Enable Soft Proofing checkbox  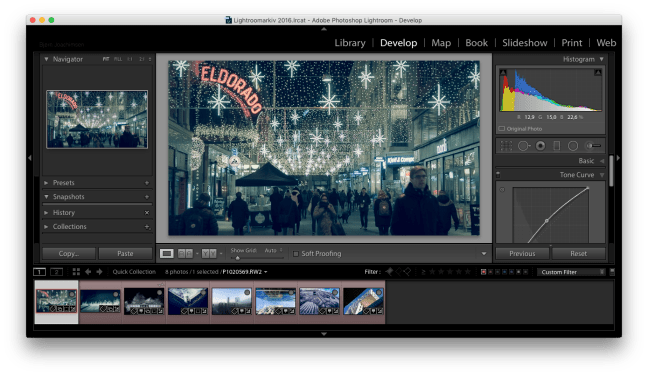click(295, 253)
